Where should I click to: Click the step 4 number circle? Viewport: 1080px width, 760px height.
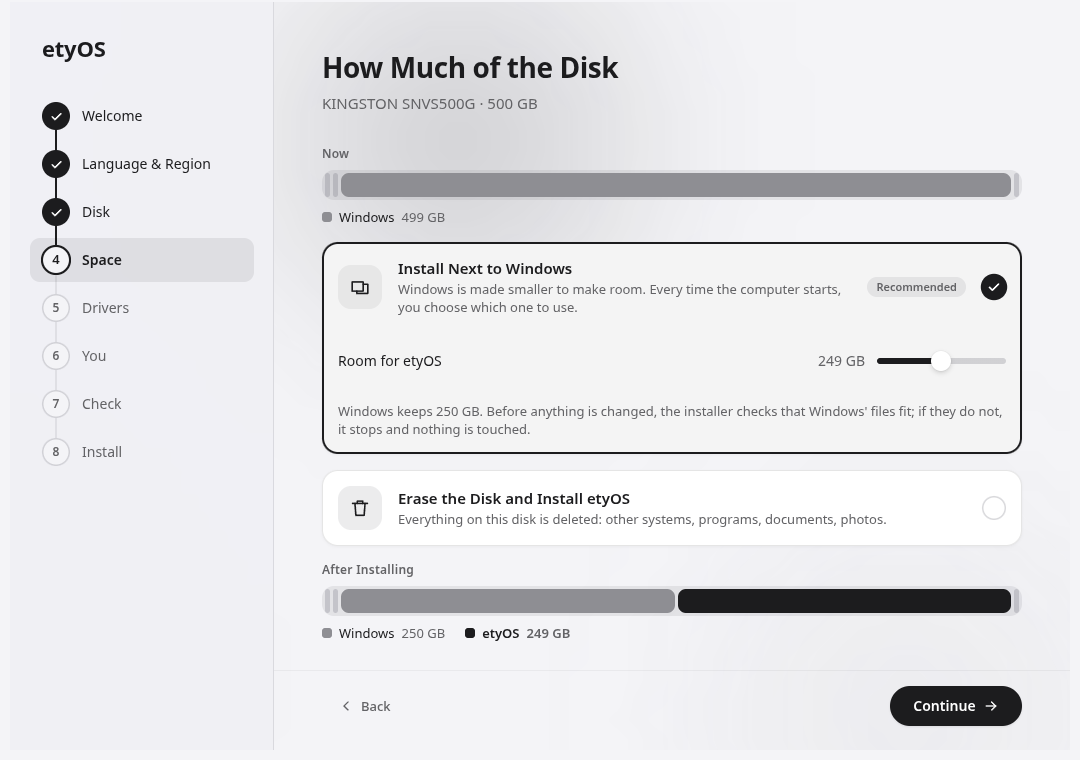[x=56, y=260]
